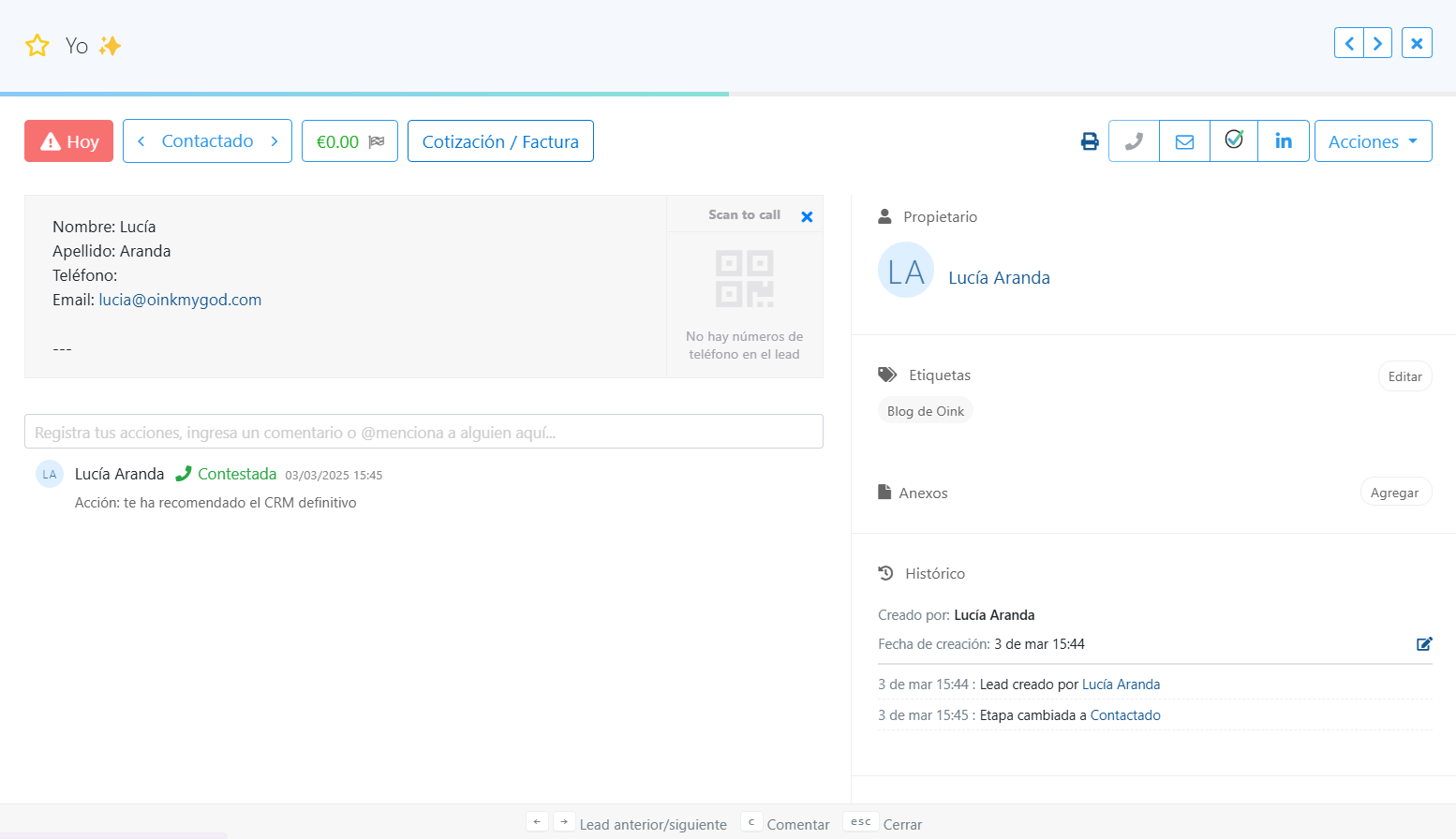Open the Acciones dropdown menu
1456x839 pixels.
pyautogui.click(x=1373, y=140)
